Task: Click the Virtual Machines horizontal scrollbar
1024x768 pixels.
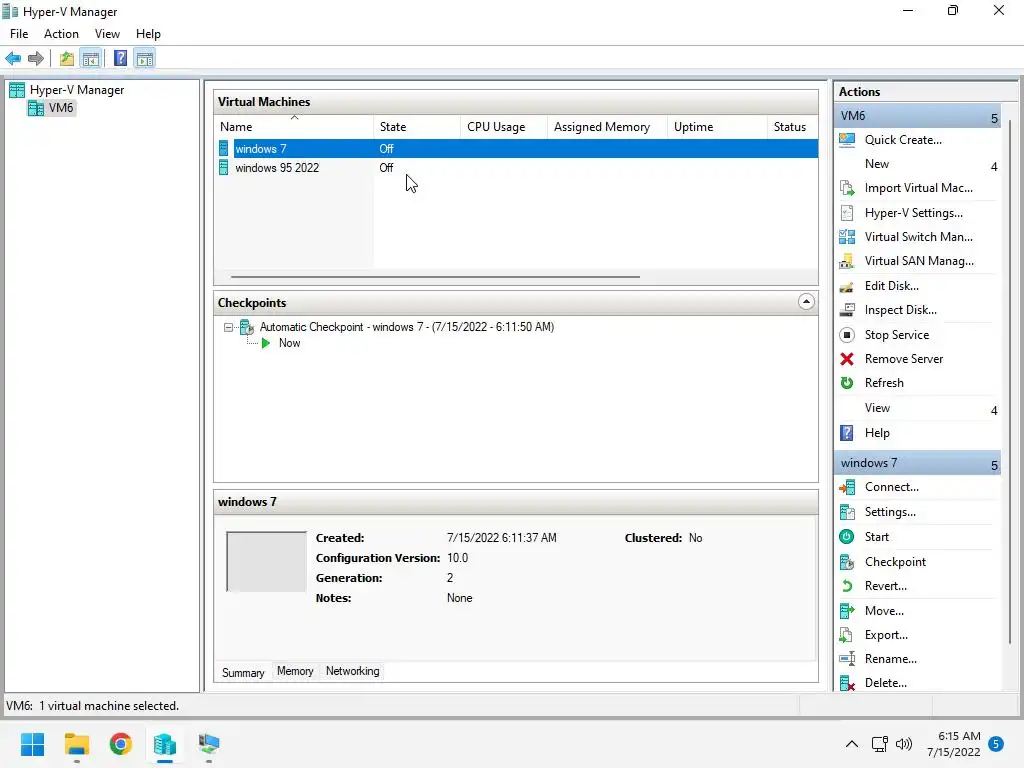Action: click(x=435, y=277)
